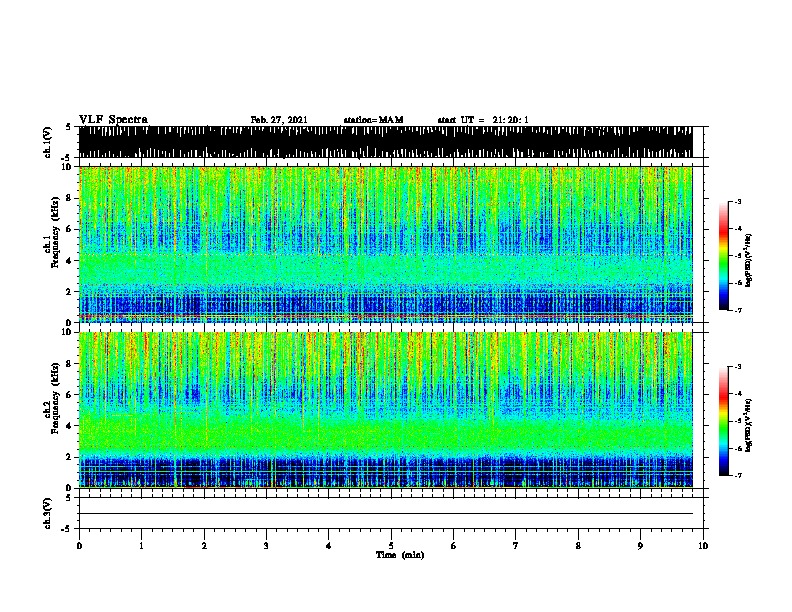Click the log(PSD) label beside ch.2 color bar
792x612 pixels.
[x=748, y=426]
